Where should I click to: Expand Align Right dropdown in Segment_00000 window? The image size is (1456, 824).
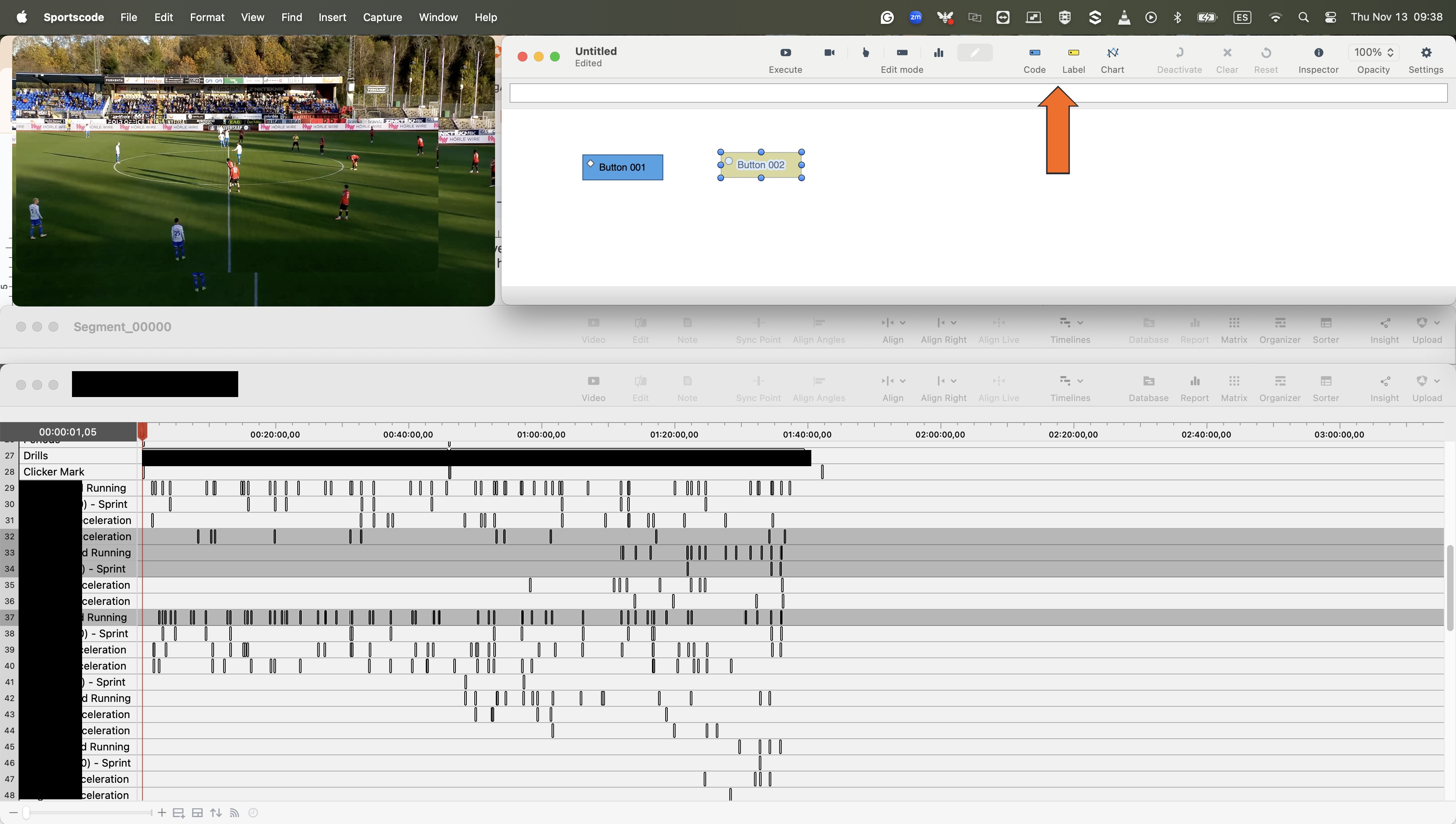[x=954, y=323]
